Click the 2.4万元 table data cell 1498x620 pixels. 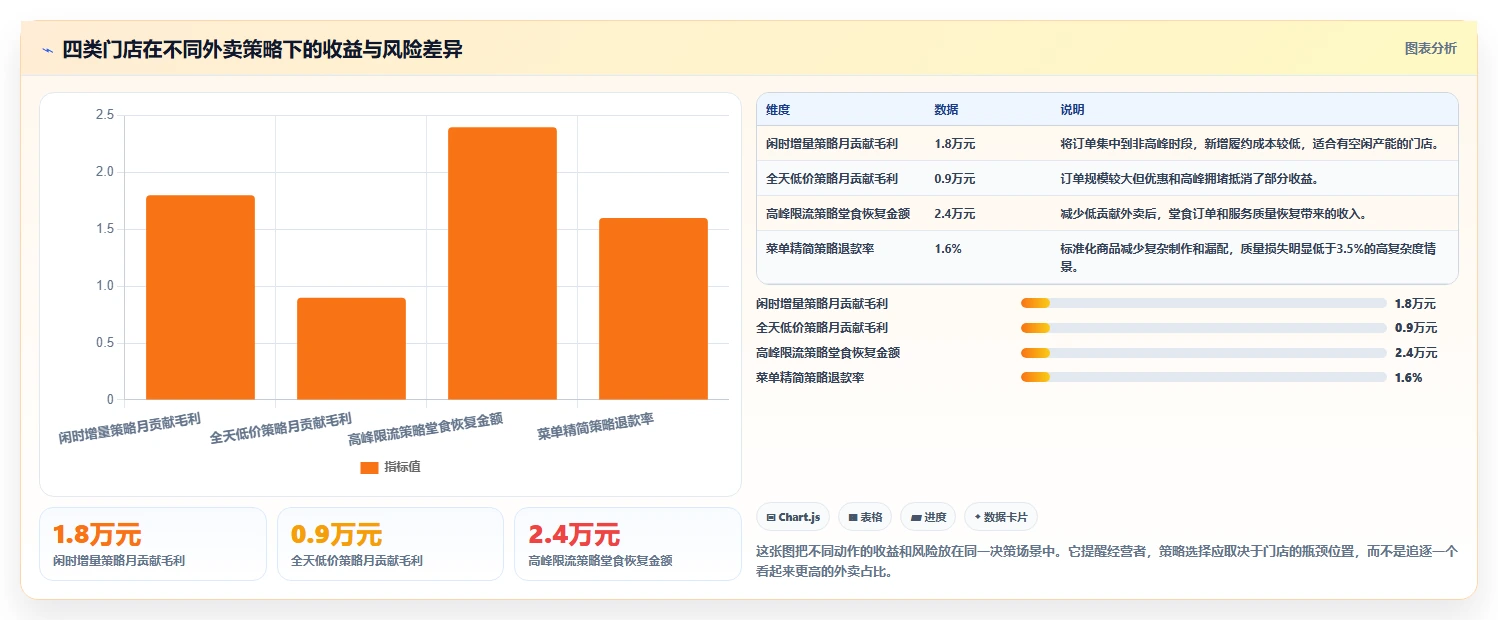pyautogui.click(x=955, y=214)
